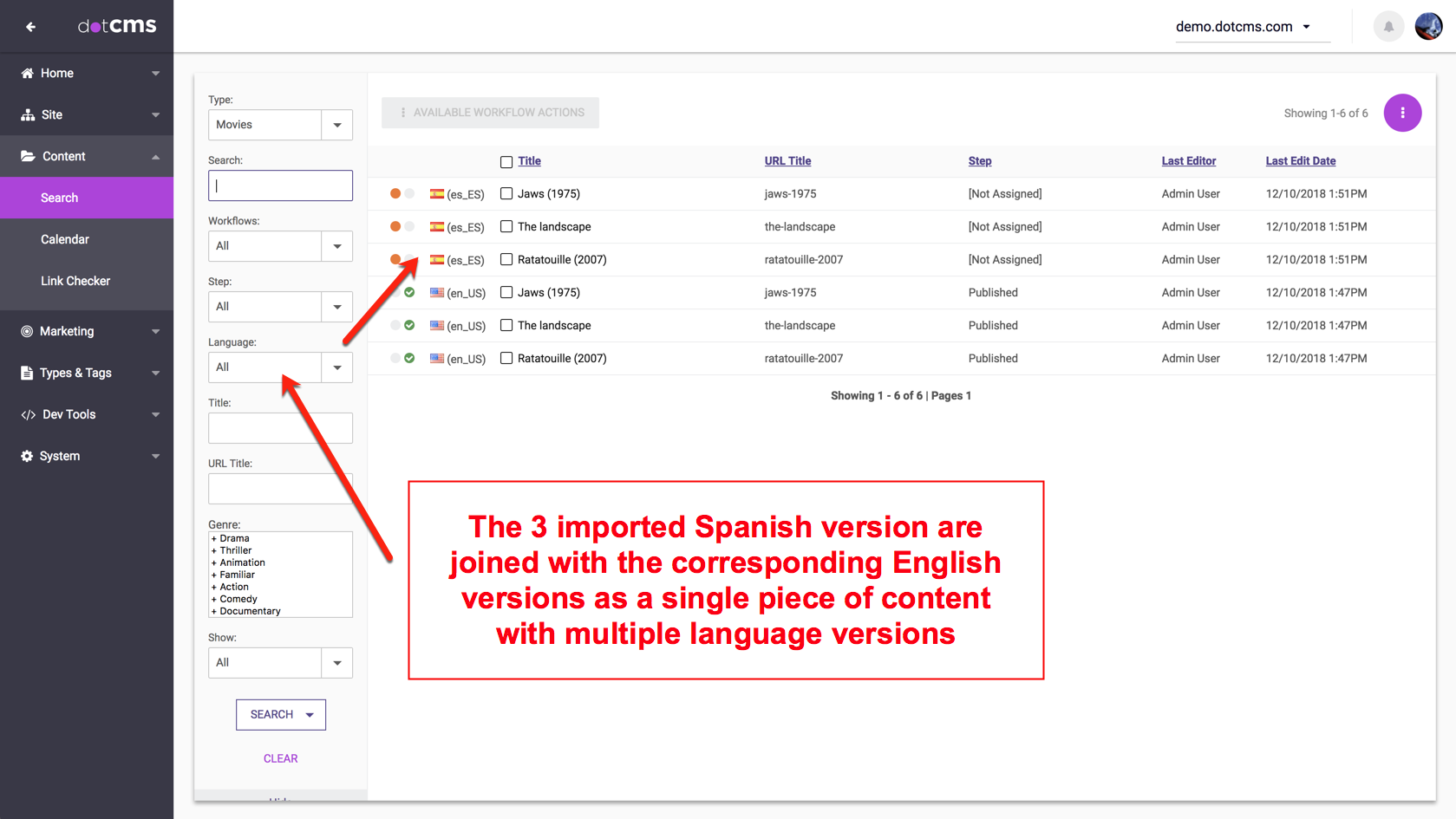Click the Dev Tools code icon
The image size is (1456, 819).
point(29,414)
